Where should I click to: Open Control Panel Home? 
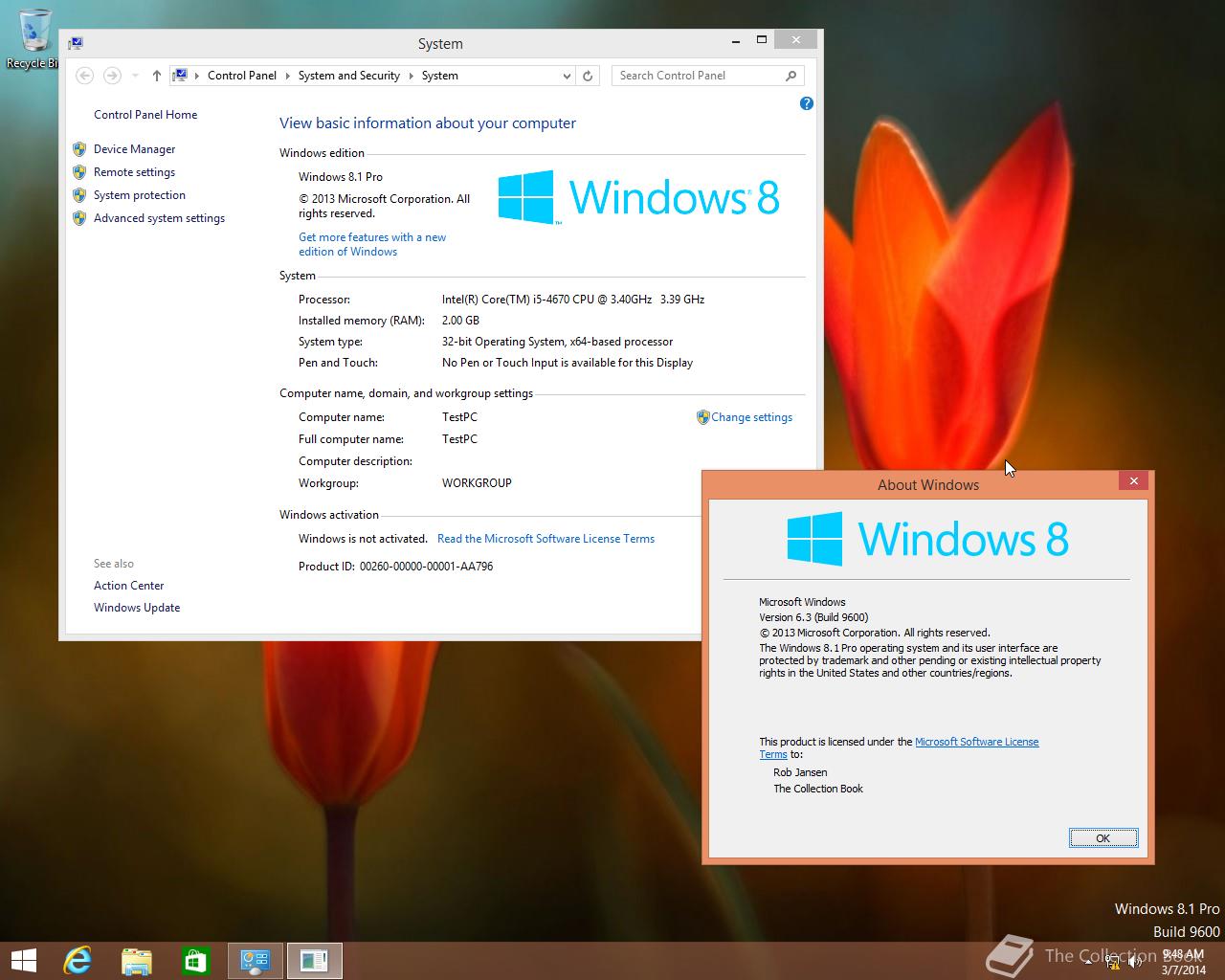tap(145, 115)
